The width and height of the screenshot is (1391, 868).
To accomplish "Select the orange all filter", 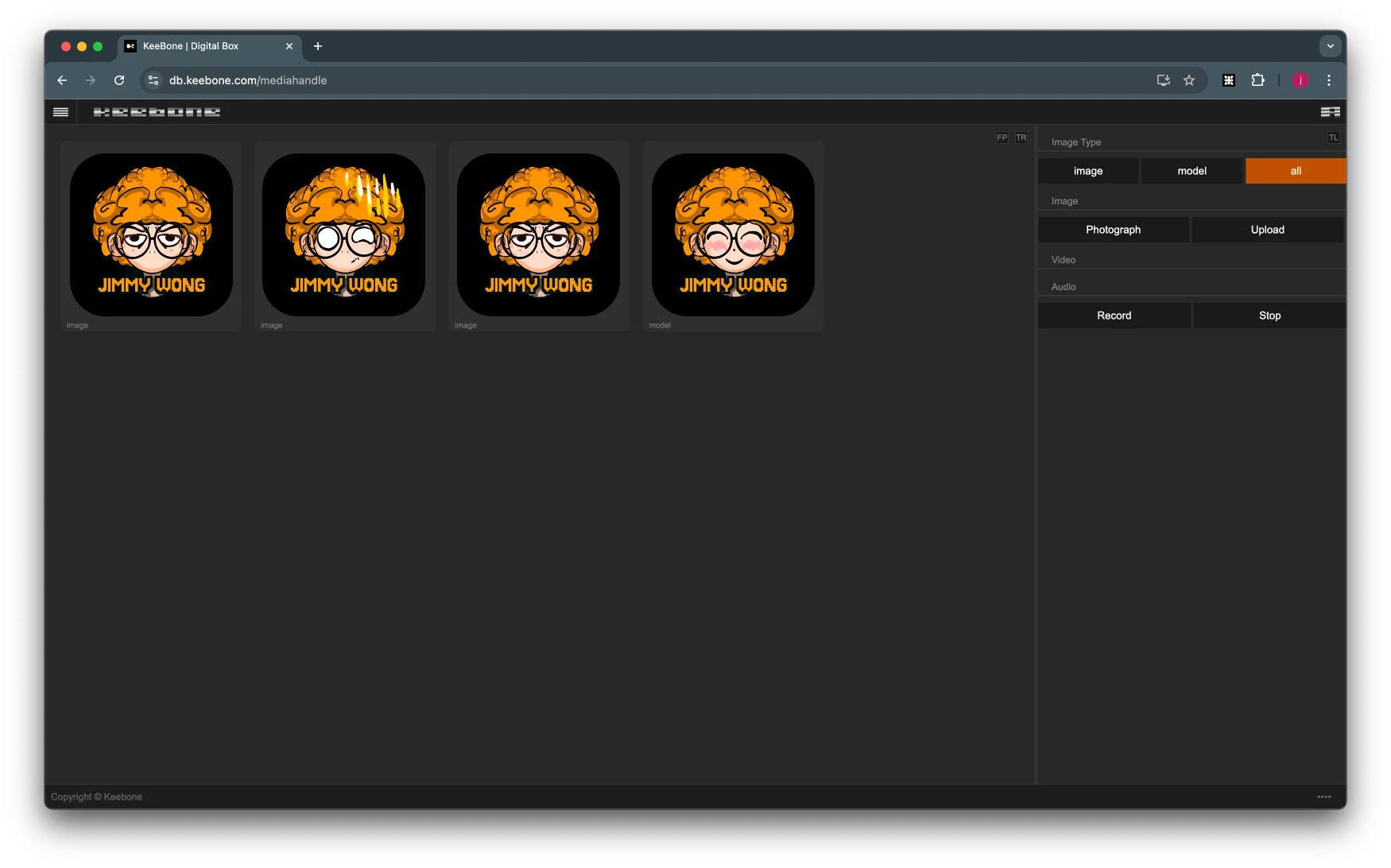I will point(1295,171).
